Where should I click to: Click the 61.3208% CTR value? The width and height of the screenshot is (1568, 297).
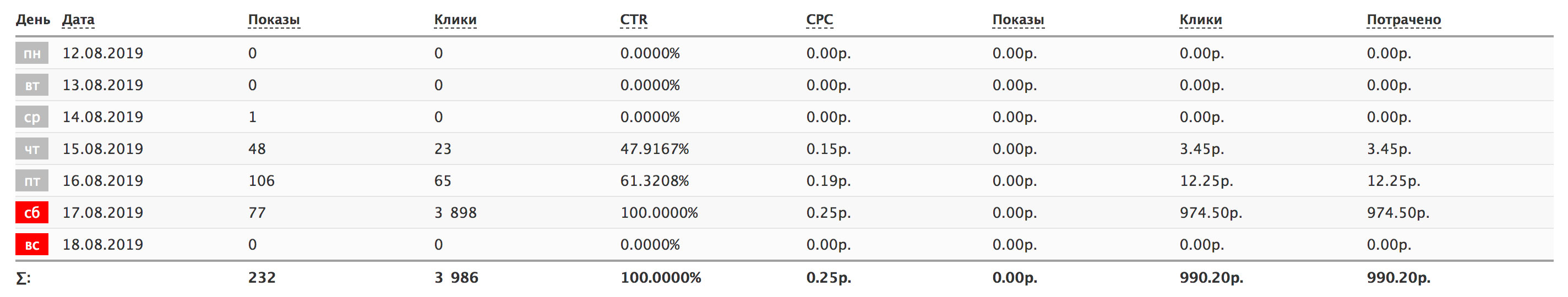[655, 181]
